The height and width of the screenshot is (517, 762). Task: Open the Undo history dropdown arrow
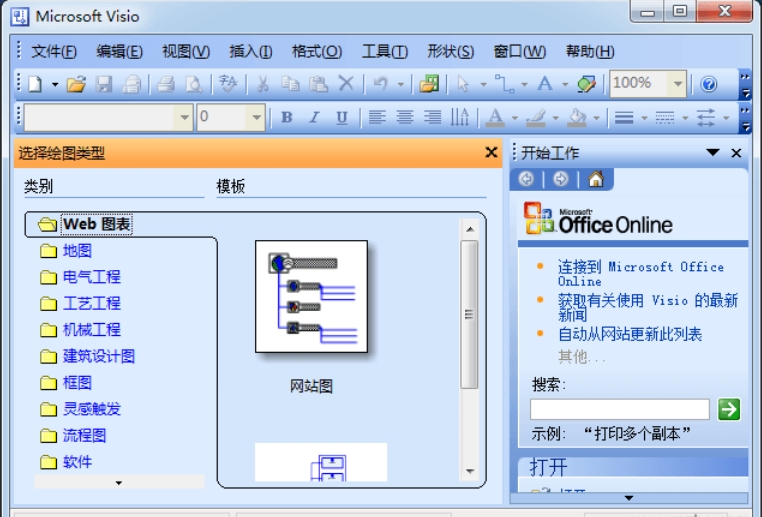[401, 85]
